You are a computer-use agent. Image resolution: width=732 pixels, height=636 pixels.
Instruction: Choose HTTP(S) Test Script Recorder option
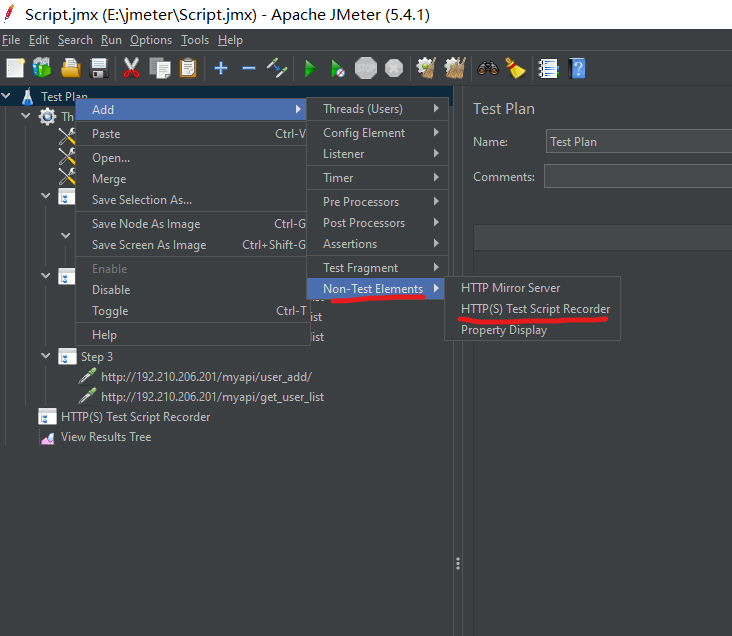click(x=532, y=309)
